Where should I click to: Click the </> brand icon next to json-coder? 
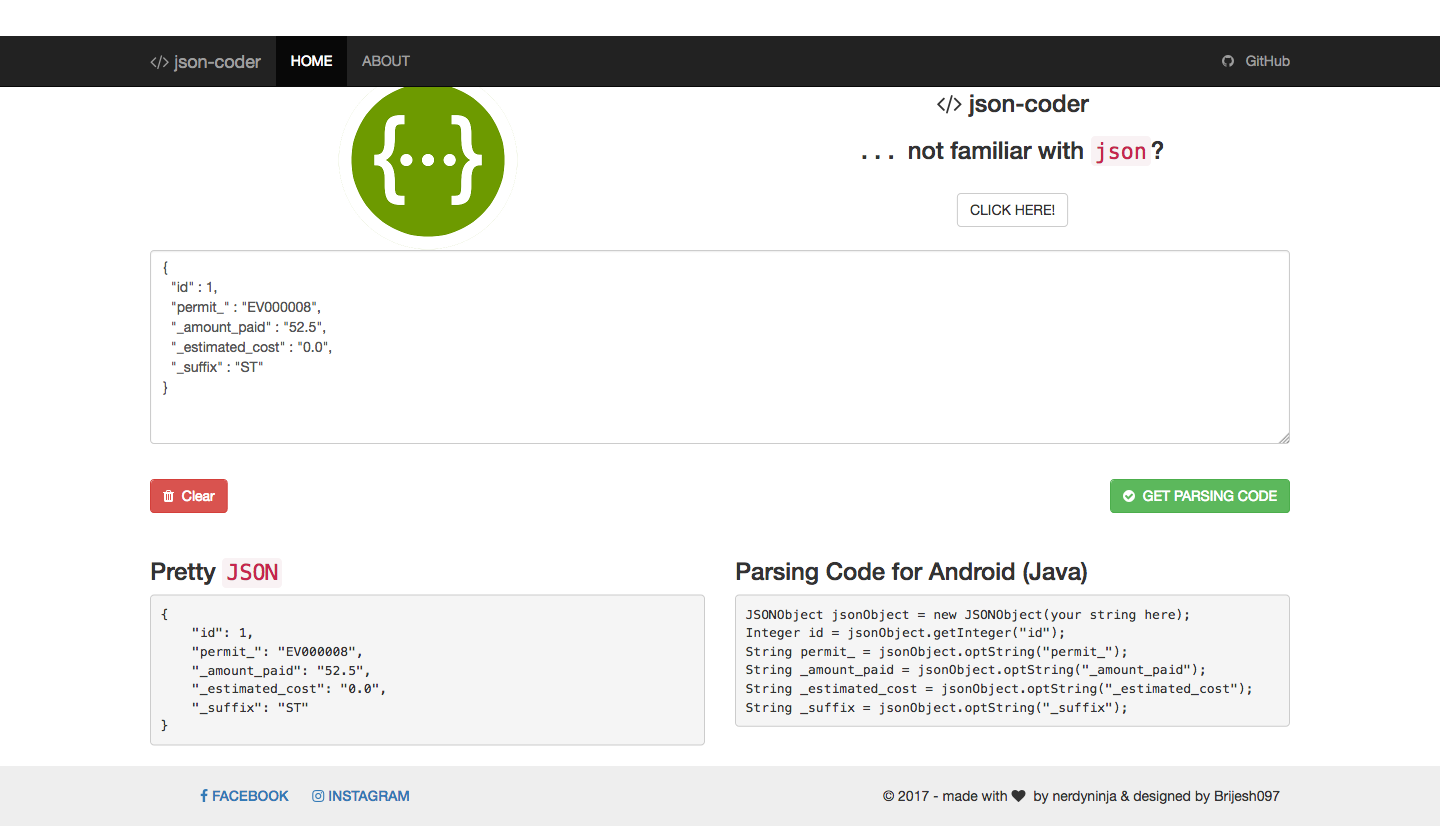click(158, 61)
